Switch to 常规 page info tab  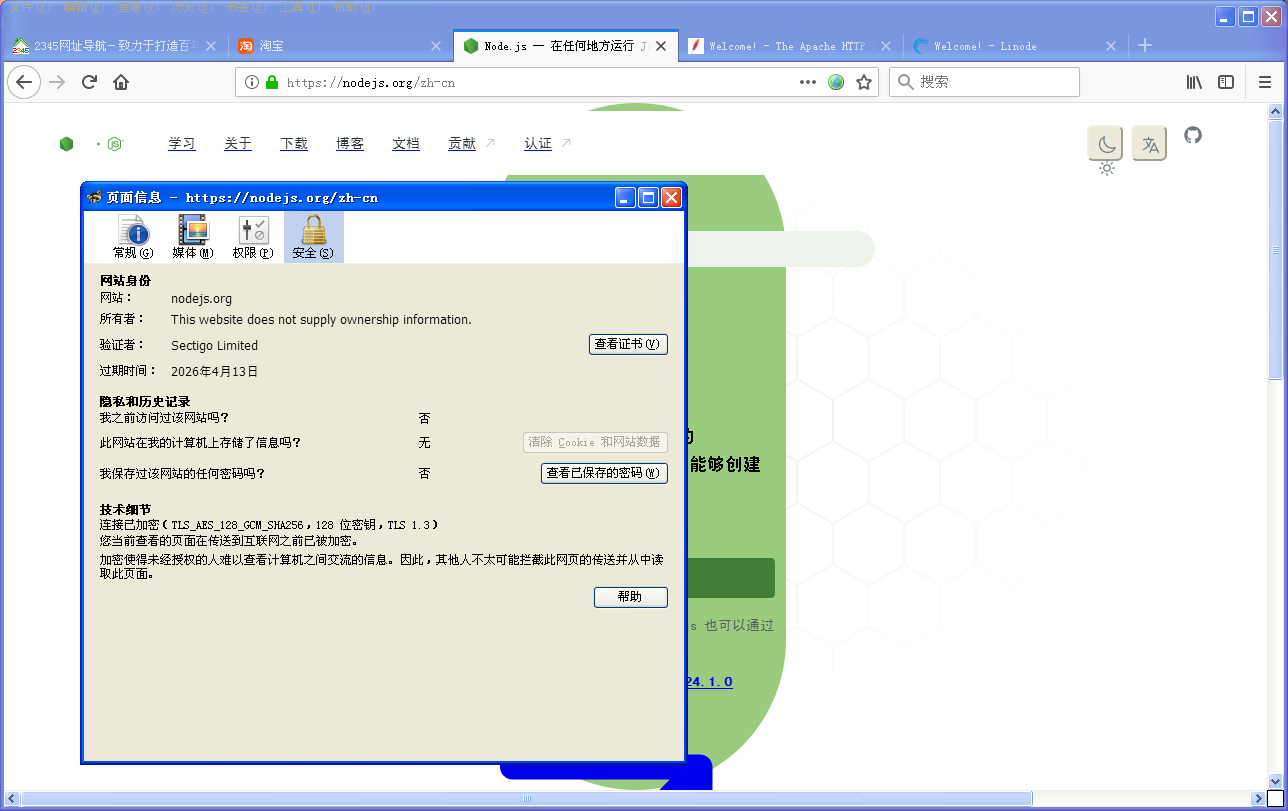coord(133,238)
